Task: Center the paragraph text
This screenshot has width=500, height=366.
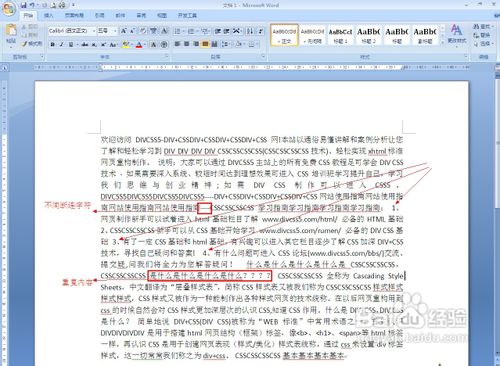Action: point(187,44)
